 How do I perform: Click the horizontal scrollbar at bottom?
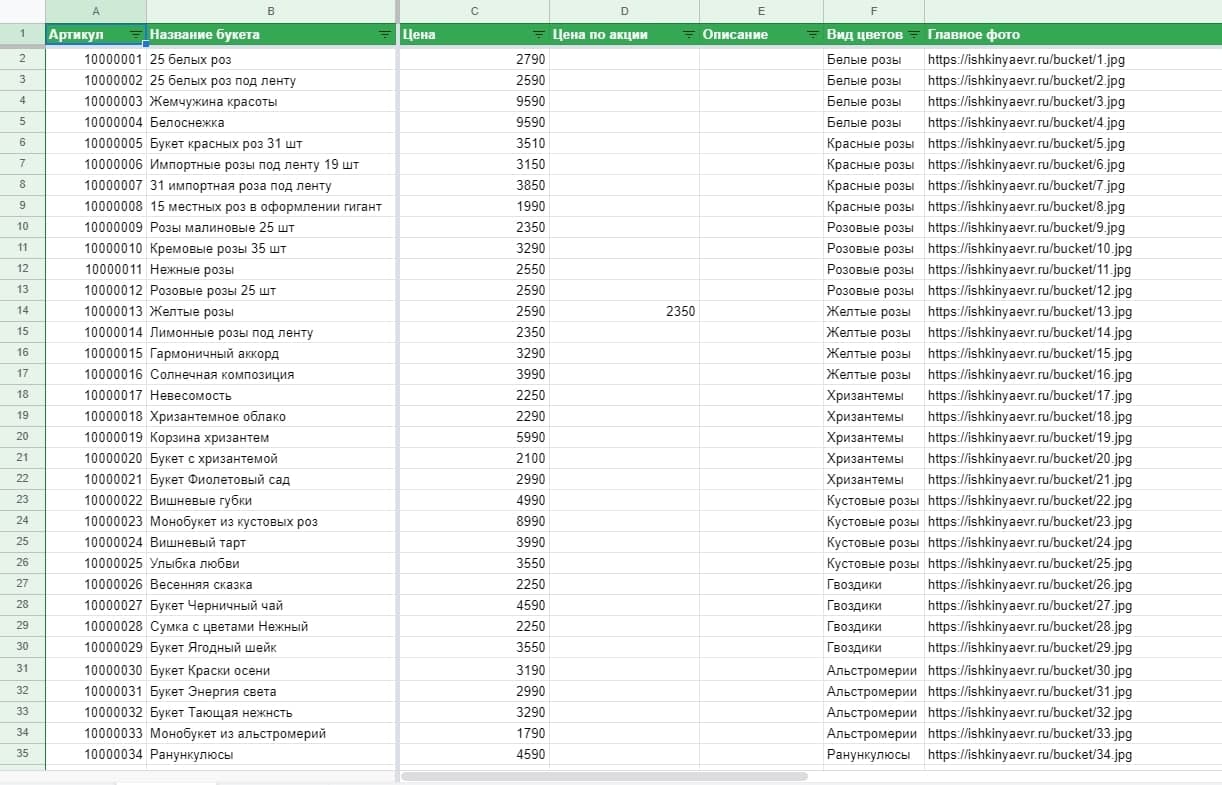[x=604, y=776]
